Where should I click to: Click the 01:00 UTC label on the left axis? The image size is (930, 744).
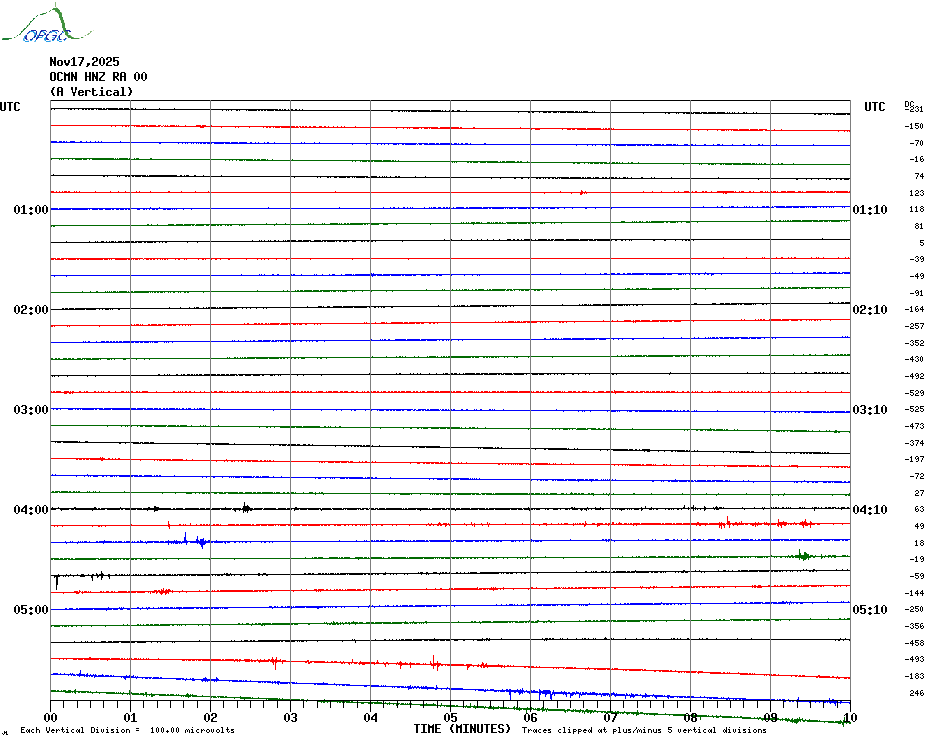[31, 210]
